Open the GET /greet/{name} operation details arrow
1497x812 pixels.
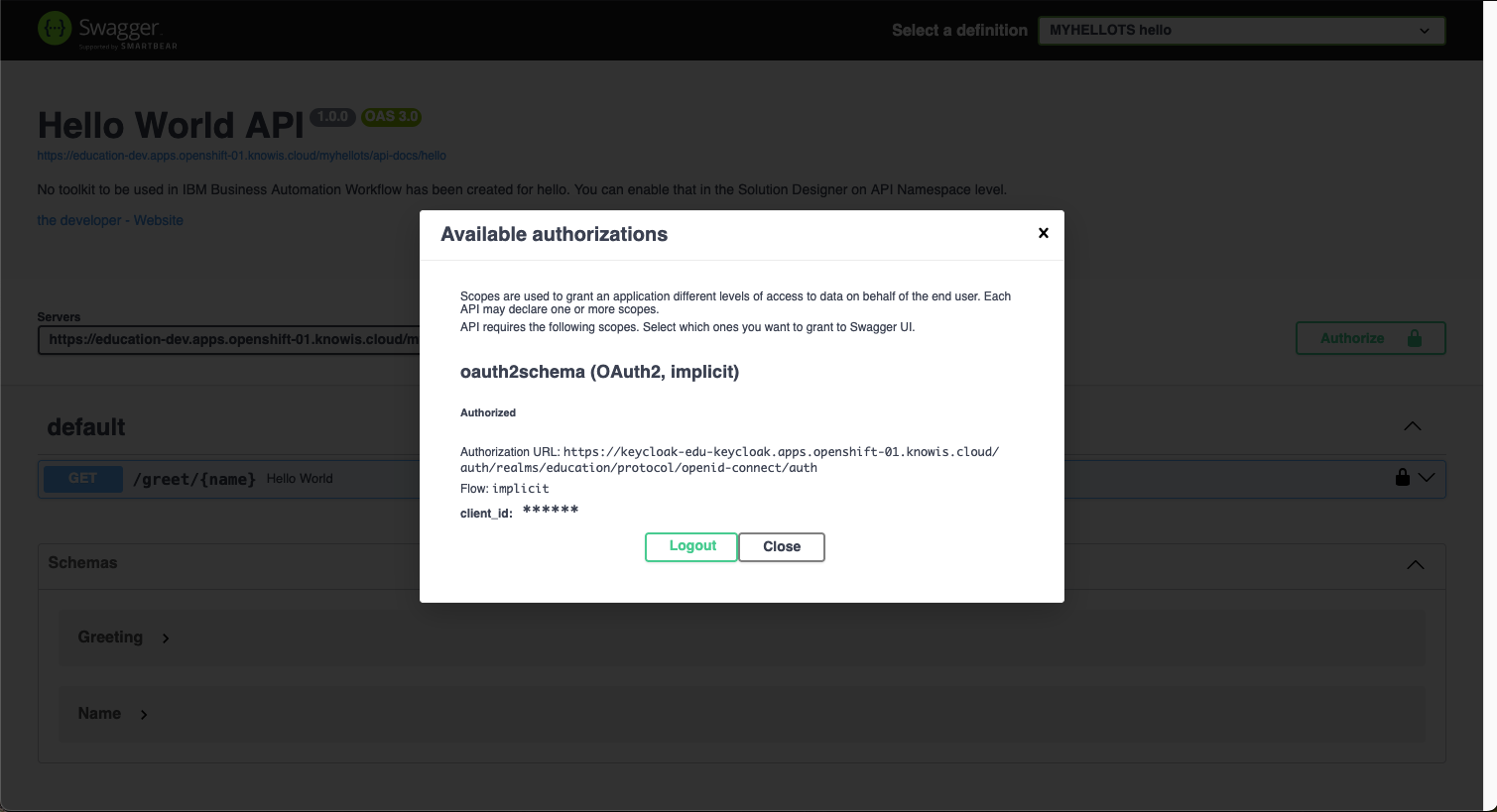tap(1426, 477)
